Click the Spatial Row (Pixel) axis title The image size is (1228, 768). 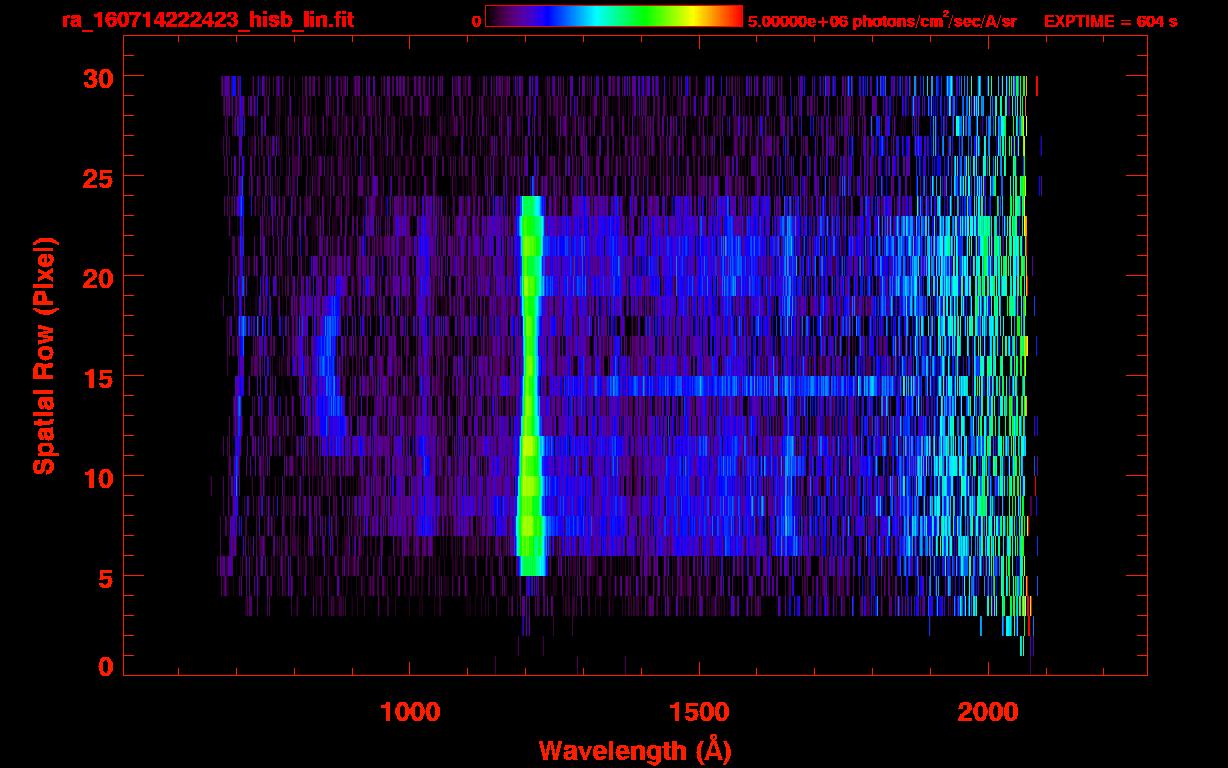point(44,355)
